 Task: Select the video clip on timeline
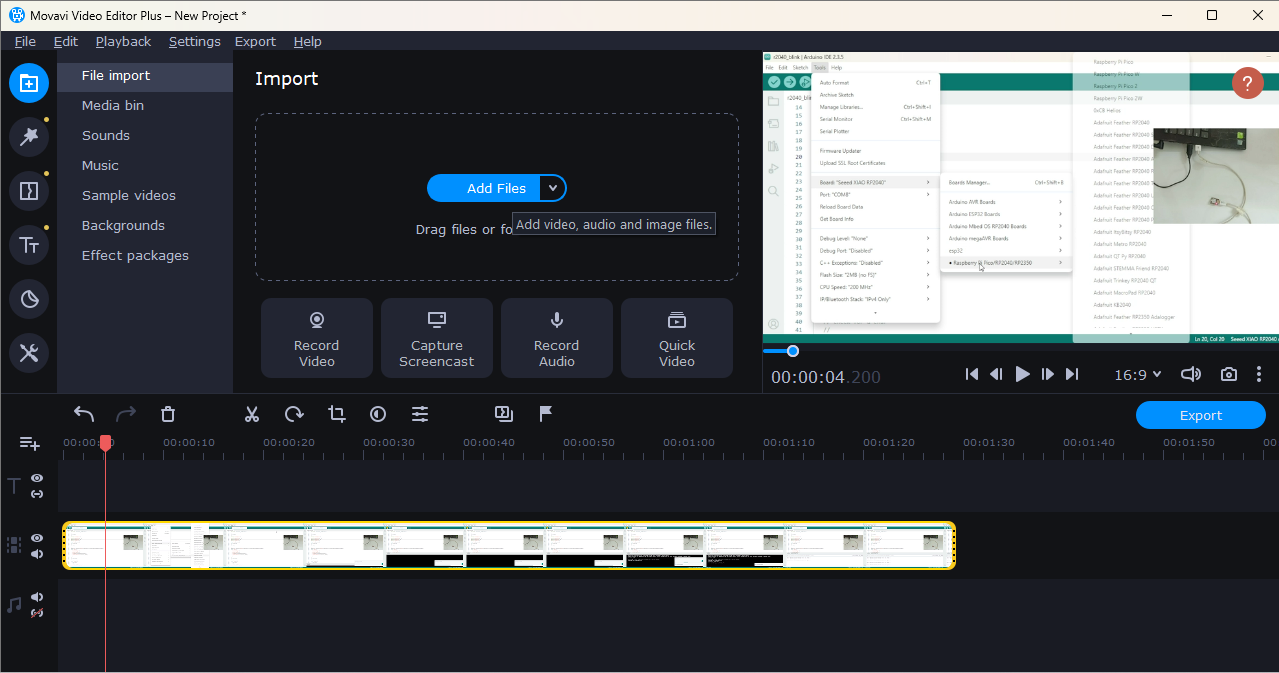coord(509,546)
